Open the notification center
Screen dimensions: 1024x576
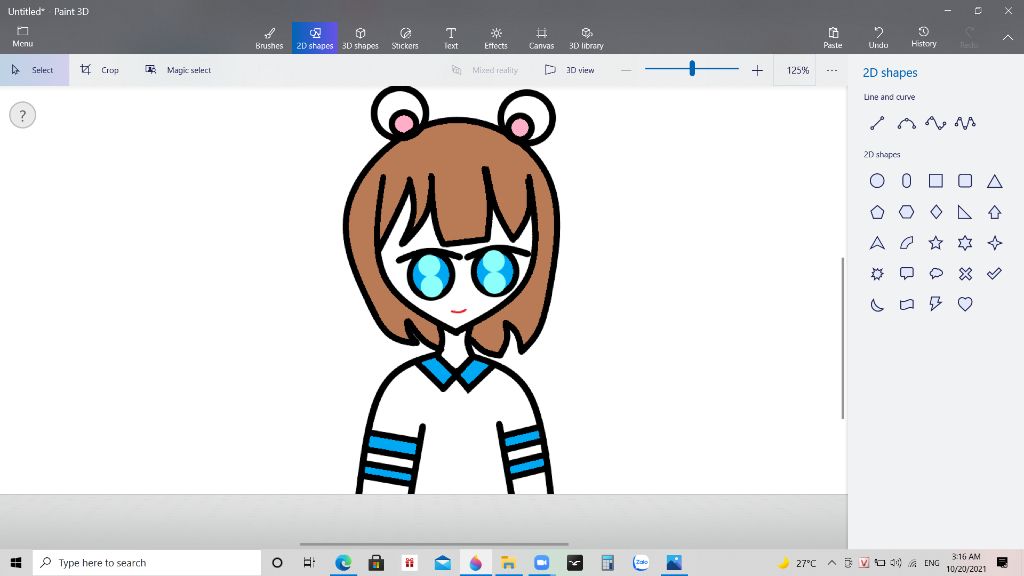click(x=1002, y=562)
